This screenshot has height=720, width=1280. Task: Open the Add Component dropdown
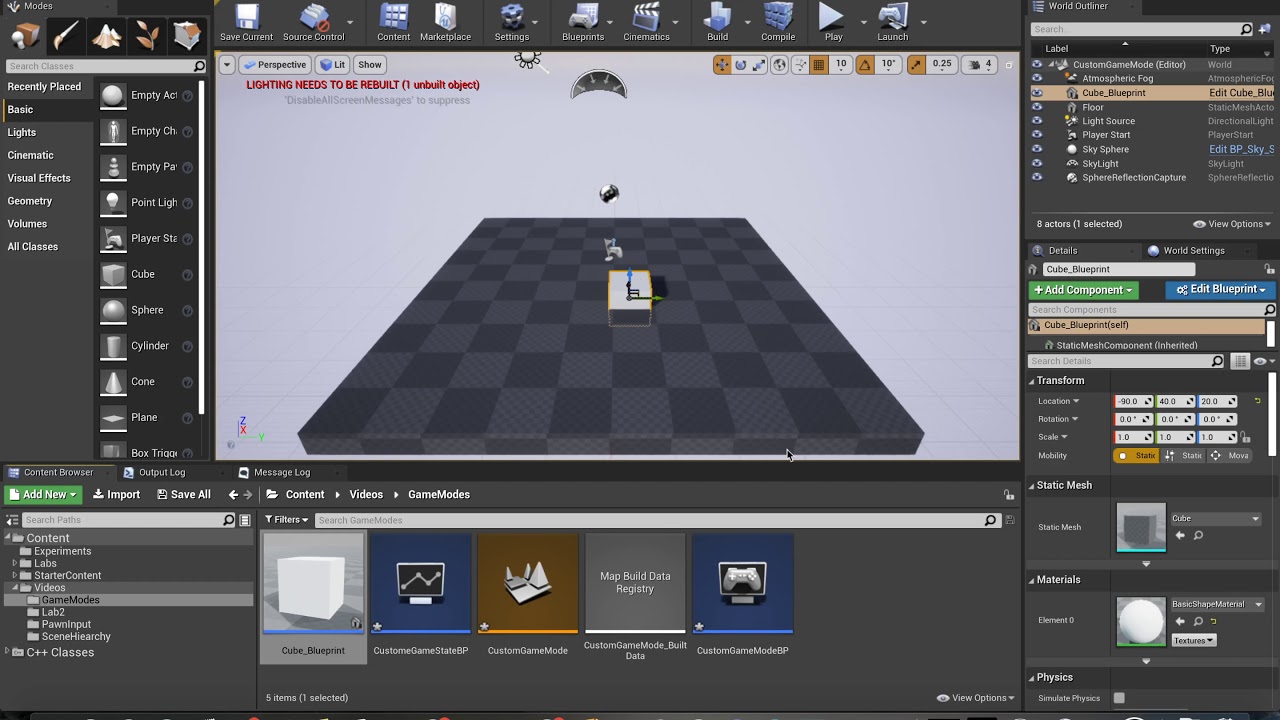click(x=1084, y=290)
